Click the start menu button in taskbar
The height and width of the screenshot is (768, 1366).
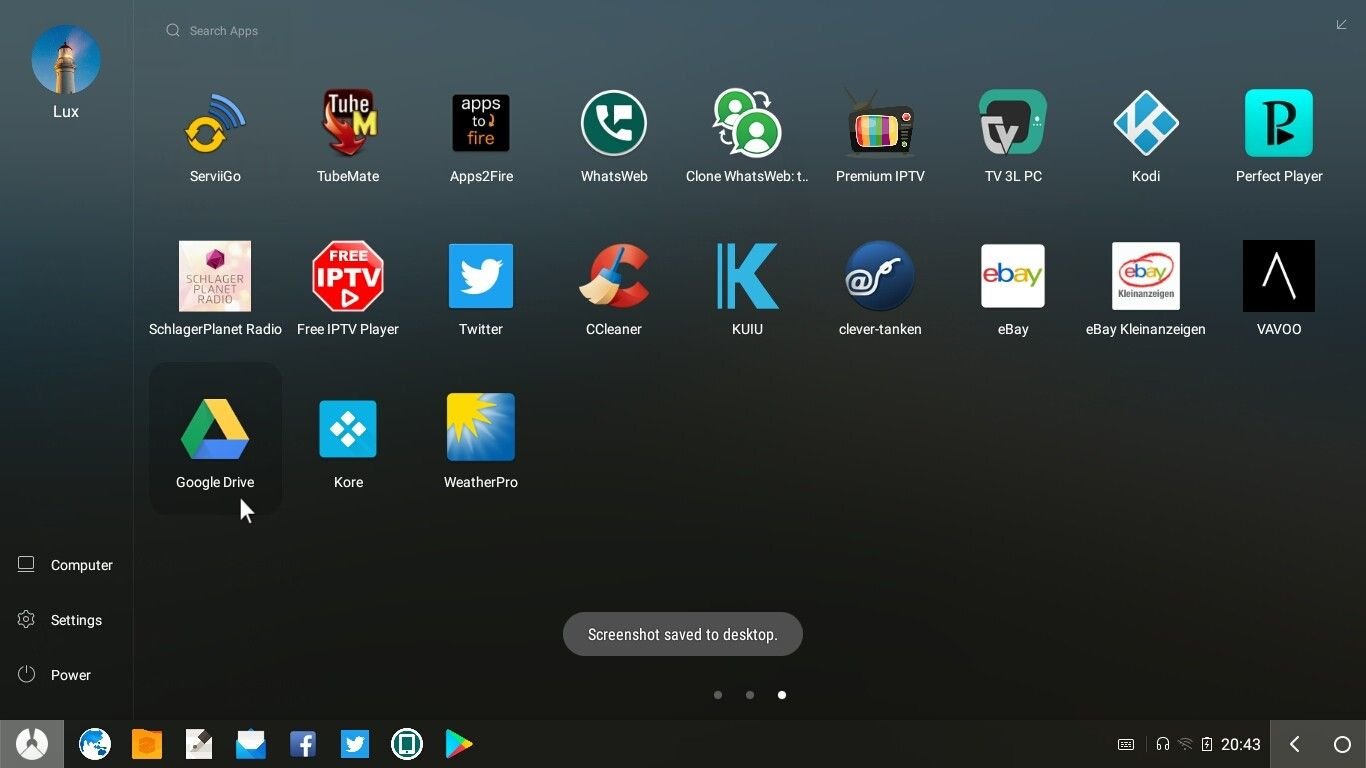coord(32,744)
